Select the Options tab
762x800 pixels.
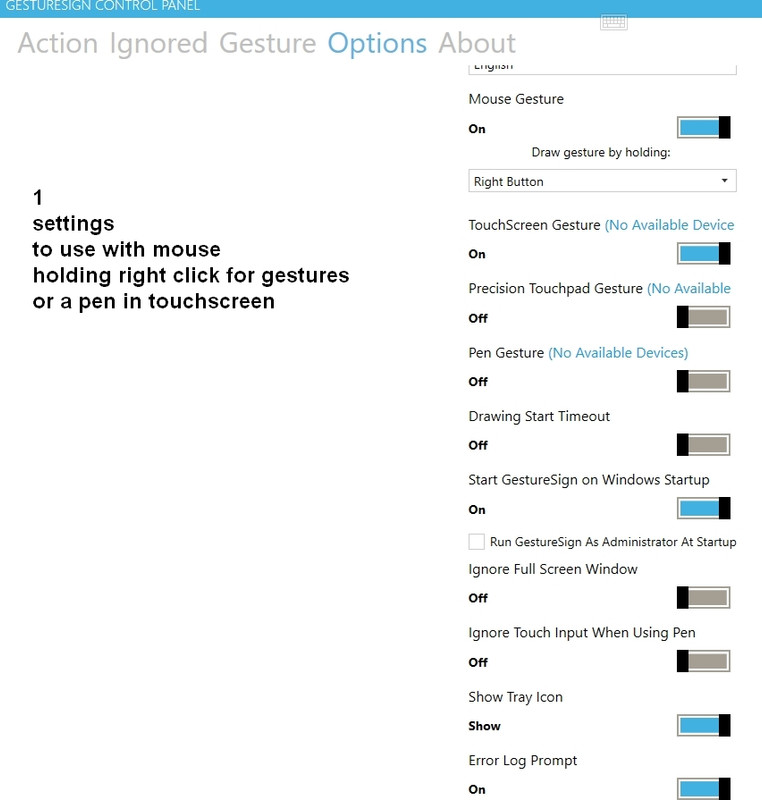tap(377, 43)
